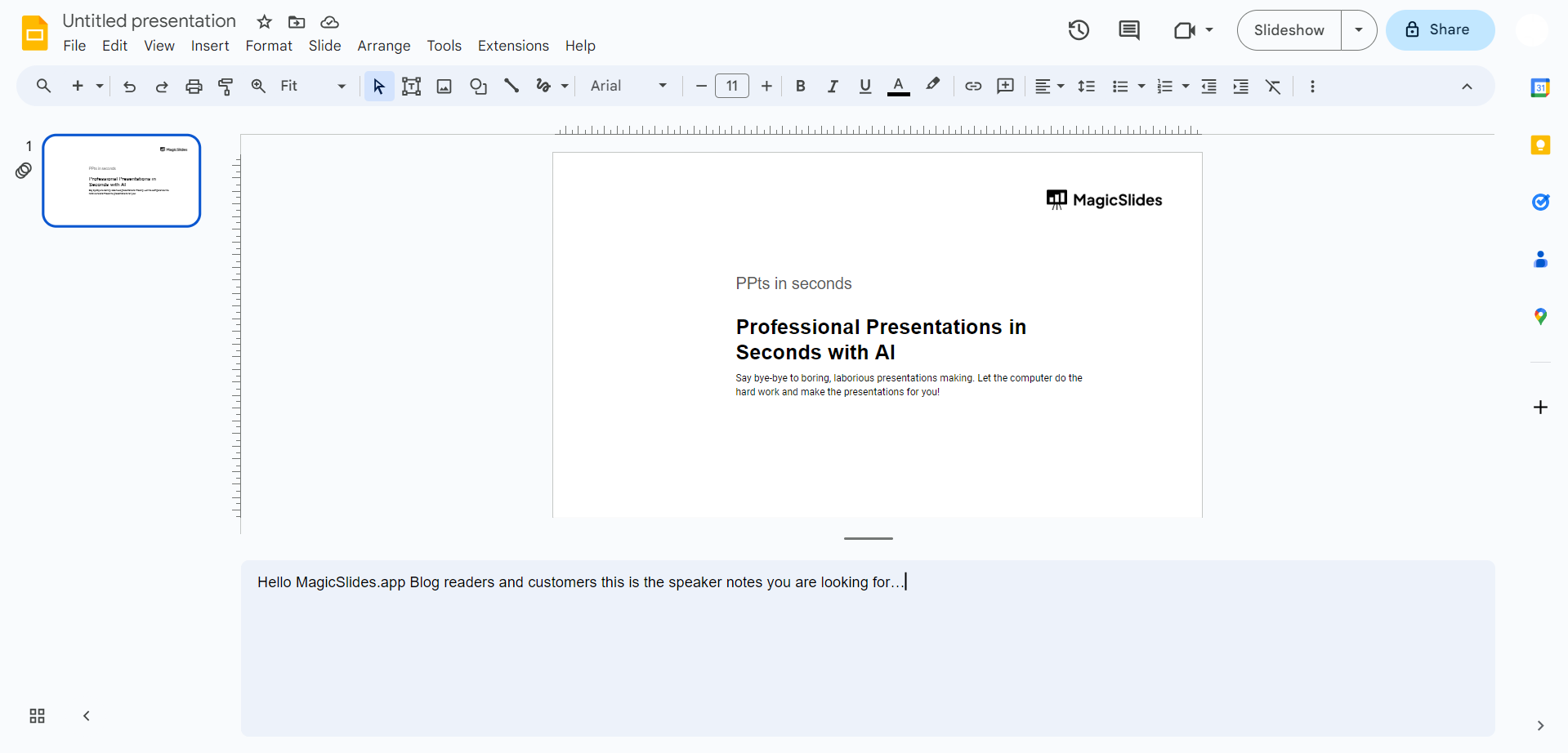
Task: Select the cursor select tool
Action: (379, 86)
